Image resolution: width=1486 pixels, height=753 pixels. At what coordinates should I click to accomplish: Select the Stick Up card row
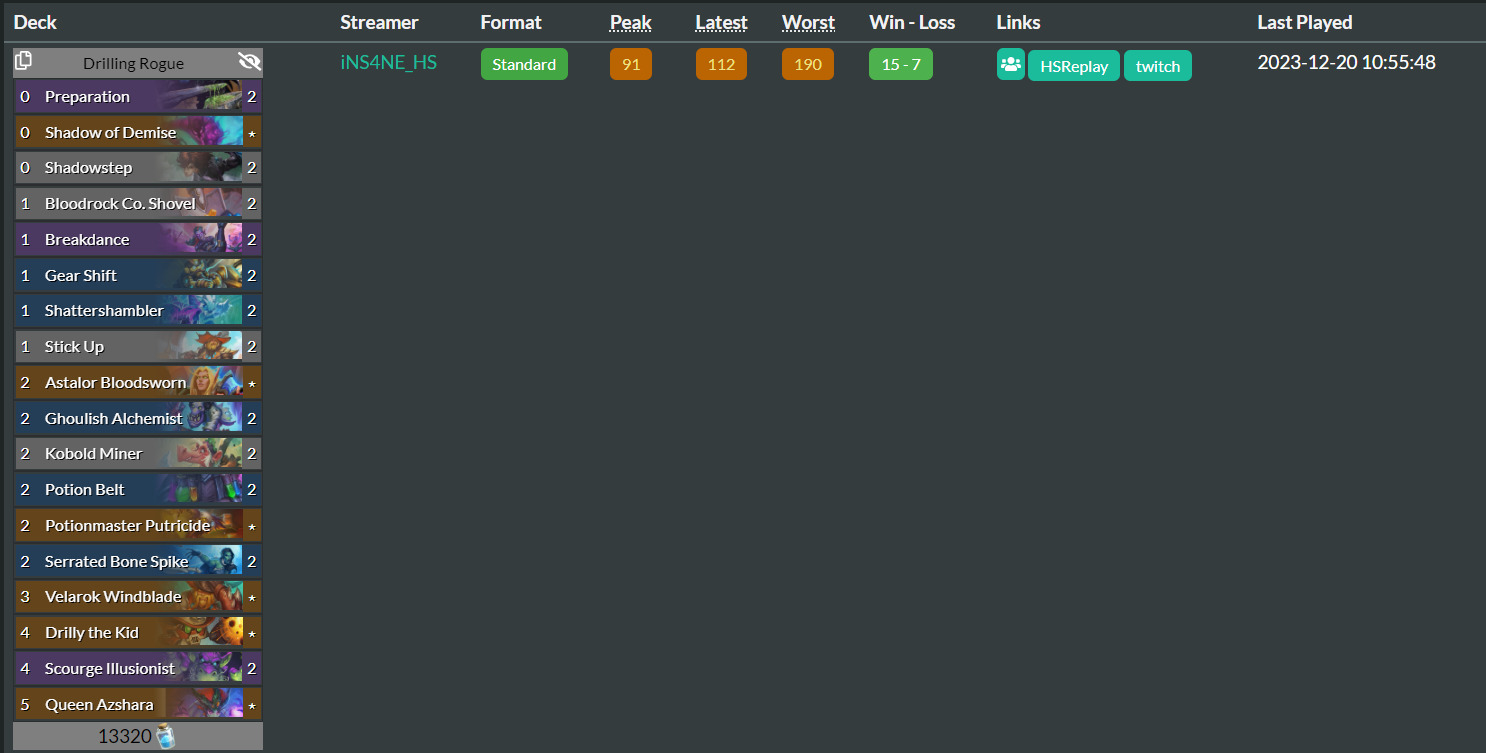(x=138, y=347)
